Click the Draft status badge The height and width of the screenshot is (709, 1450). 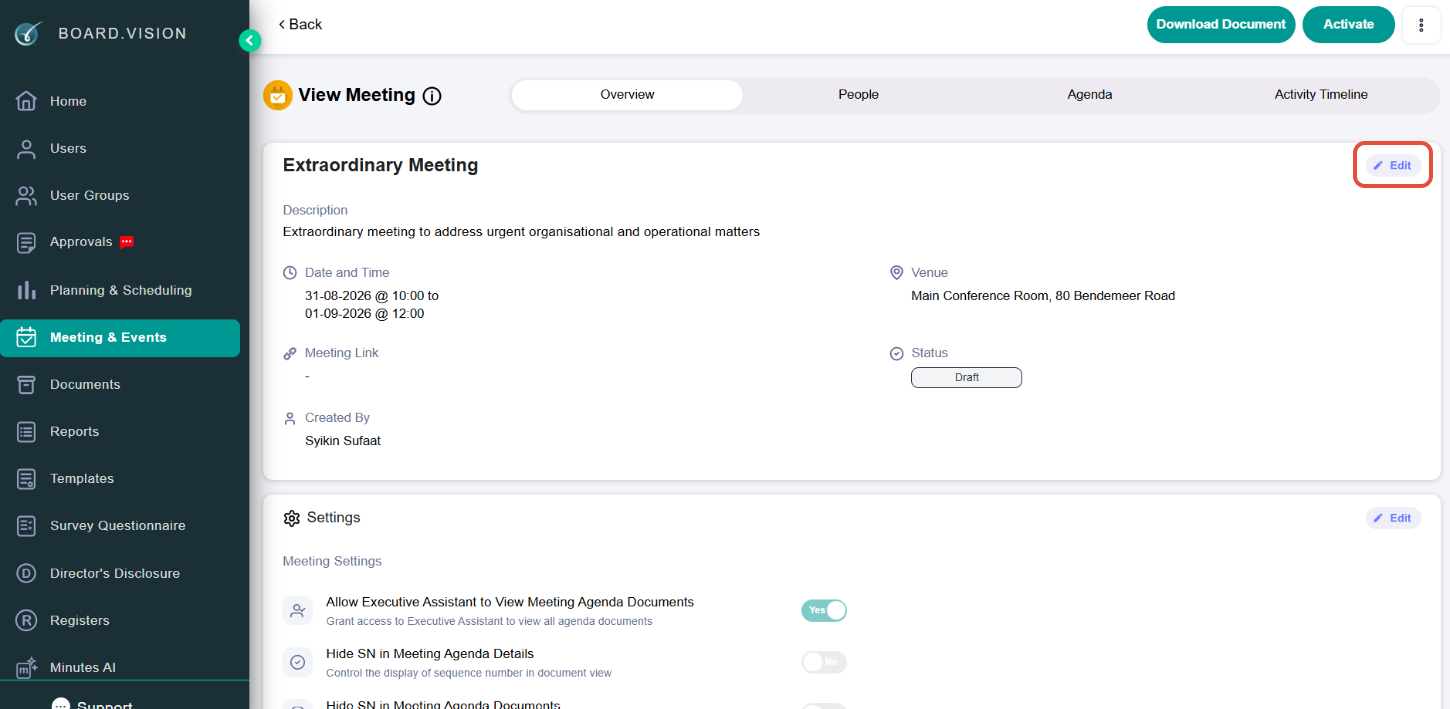(x=966, y=378)
